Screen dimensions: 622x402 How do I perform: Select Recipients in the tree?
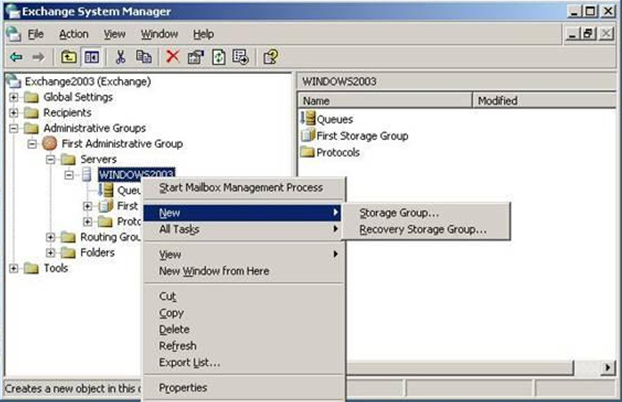tap(67, 113)
